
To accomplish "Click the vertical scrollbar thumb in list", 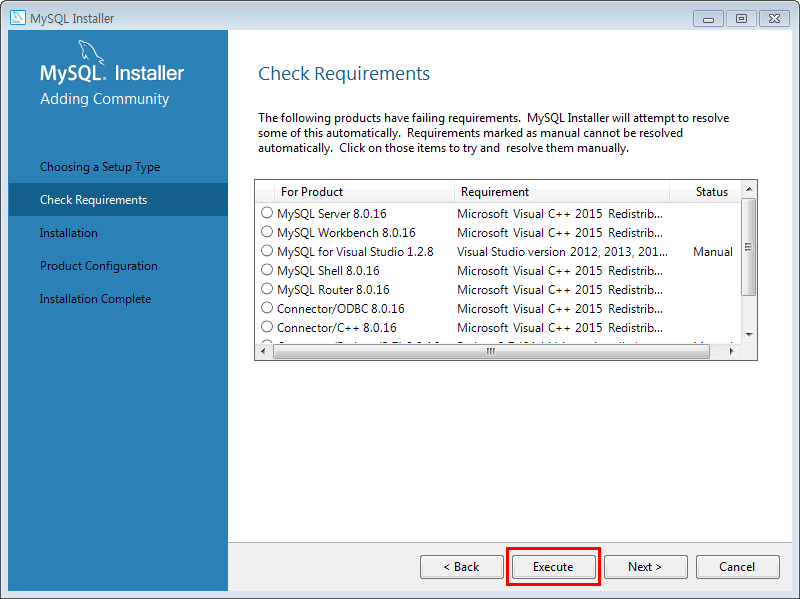I will click(x=748, y=247).
